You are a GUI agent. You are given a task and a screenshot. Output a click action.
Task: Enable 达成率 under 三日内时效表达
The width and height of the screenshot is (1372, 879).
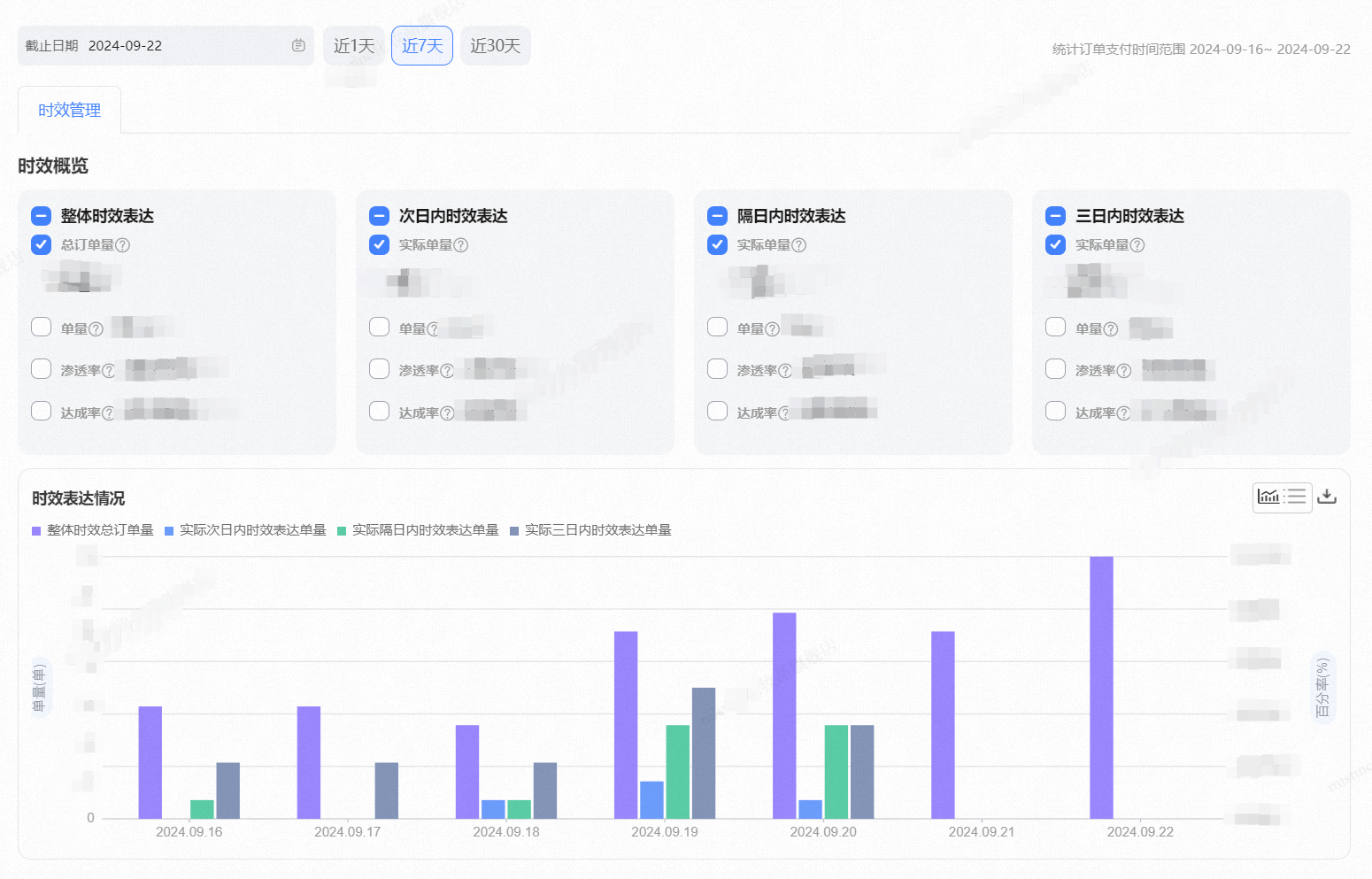(1055, 411)
